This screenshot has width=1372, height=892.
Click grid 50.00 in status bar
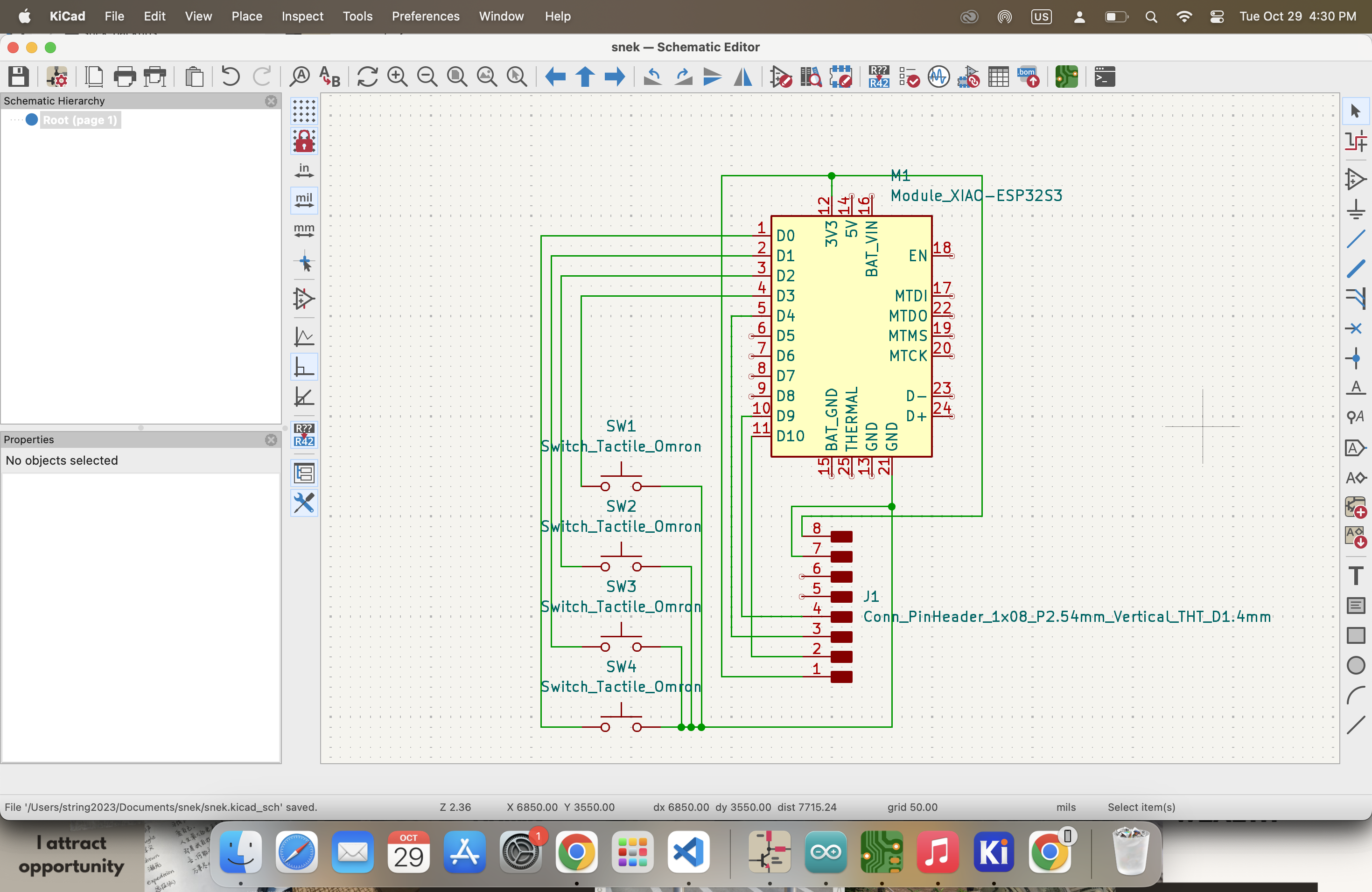tap(912, 807)
